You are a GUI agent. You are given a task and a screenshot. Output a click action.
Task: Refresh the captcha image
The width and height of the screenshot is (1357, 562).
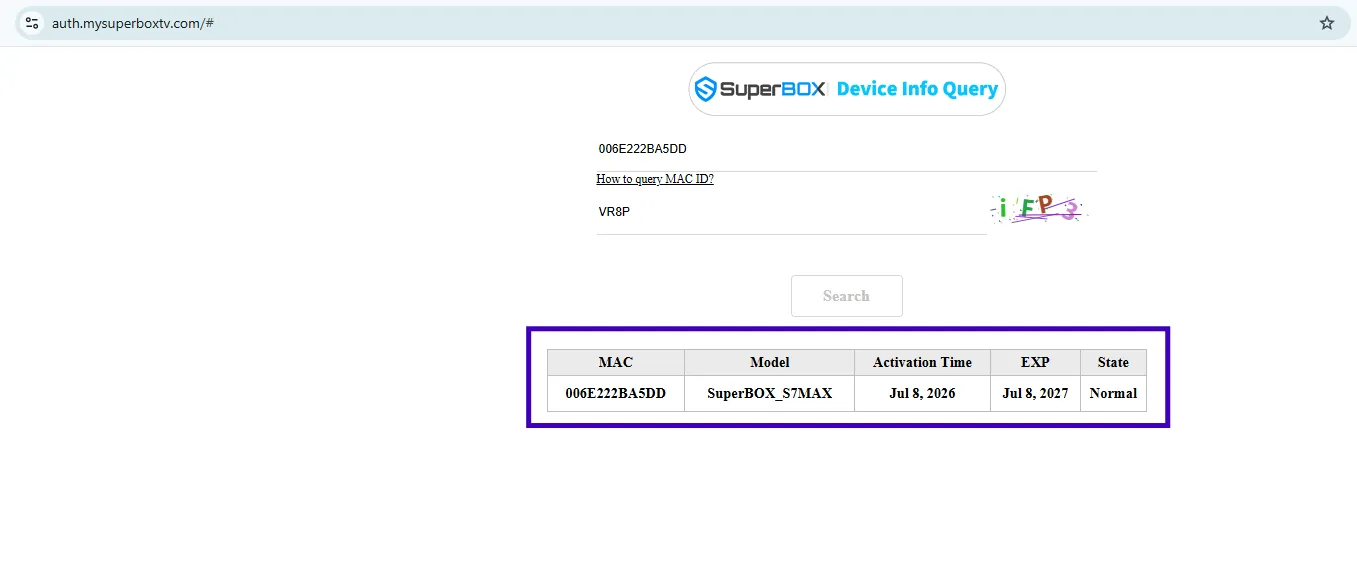[x=1037, y=209]
